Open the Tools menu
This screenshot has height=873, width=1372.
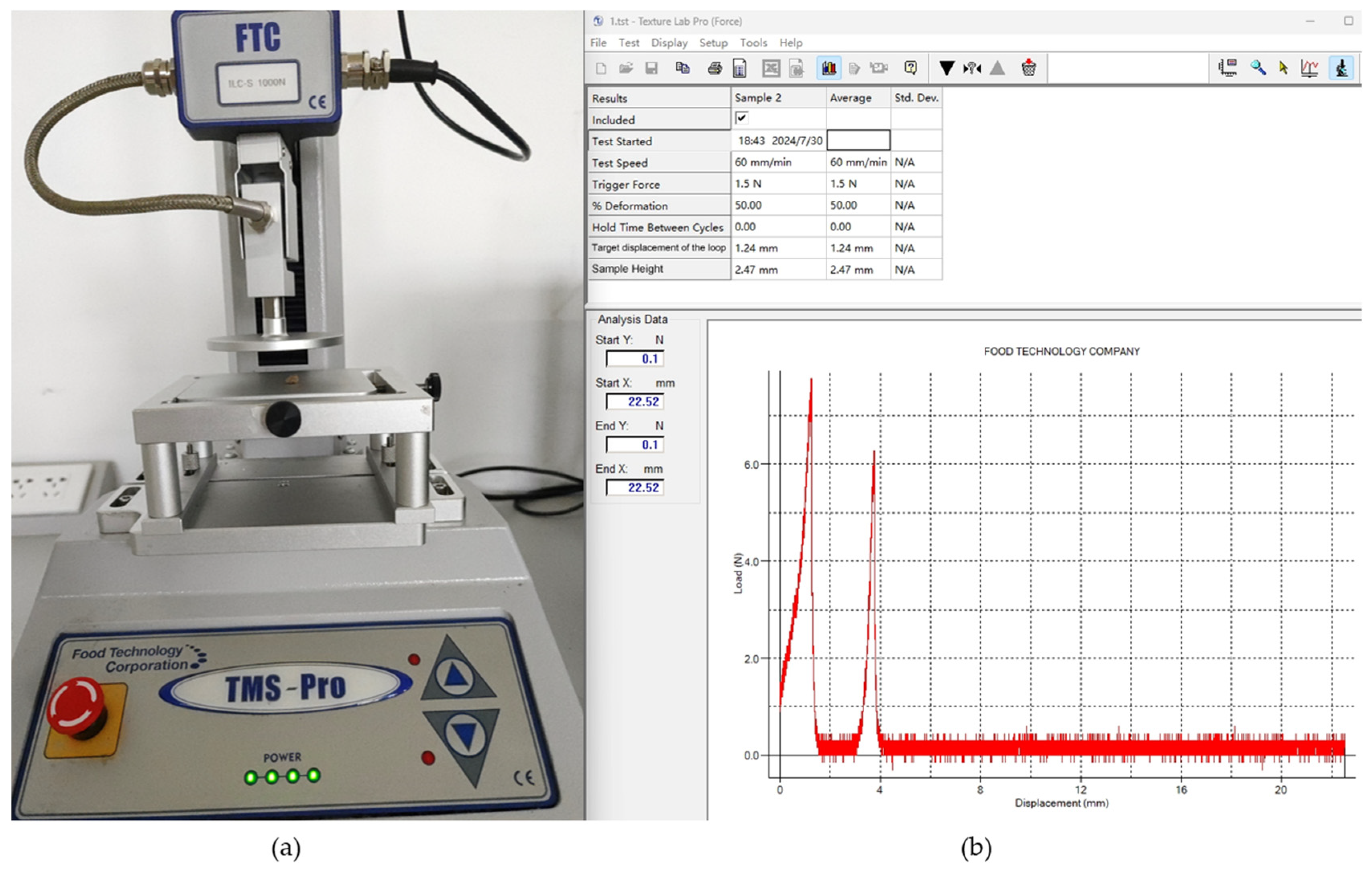pos(753,43)
